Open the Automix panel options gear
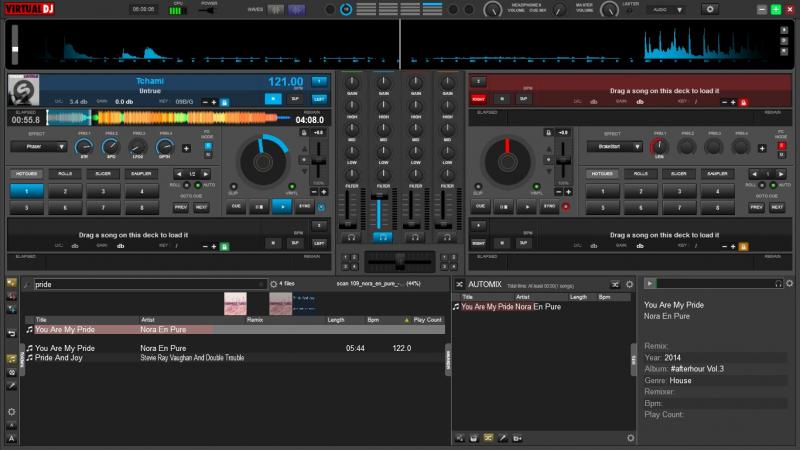800x450 pixels. pyautogui.click(x=630, y=284)
